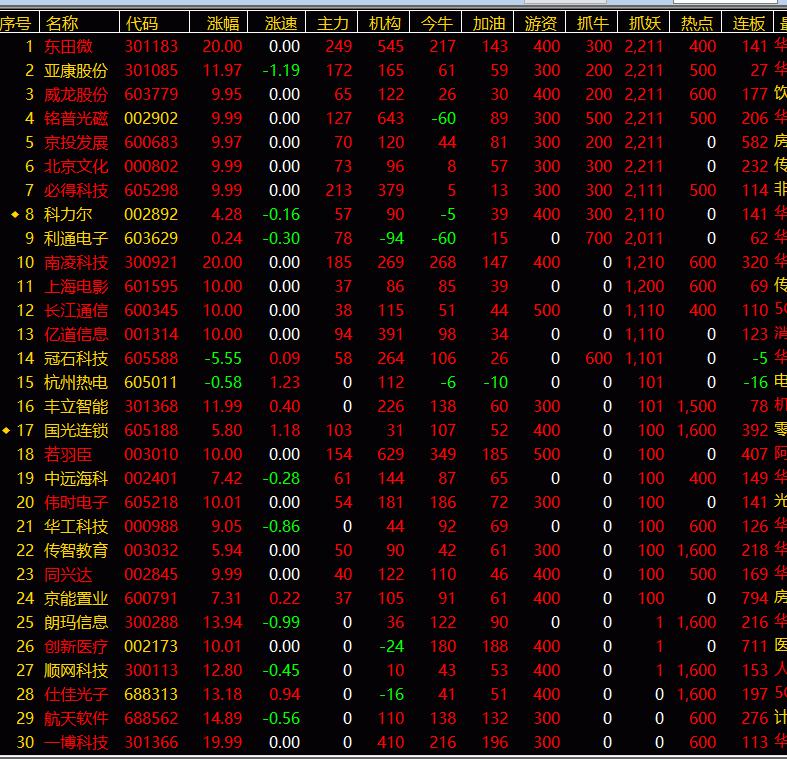The image size is (787, 759).
Task: Select stock 铭普光磁
Action: 76,118
